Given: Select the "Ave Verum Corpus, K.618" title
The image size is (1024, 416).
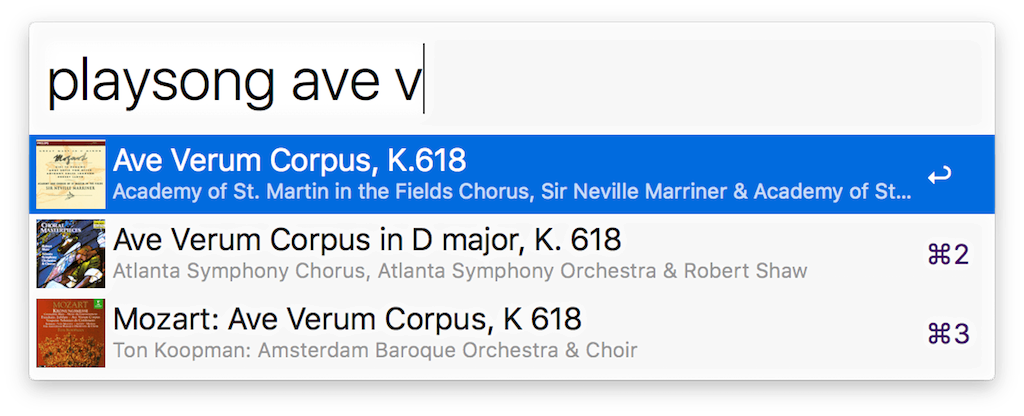Looking at the screenshot, I should [x=290, y=161].
